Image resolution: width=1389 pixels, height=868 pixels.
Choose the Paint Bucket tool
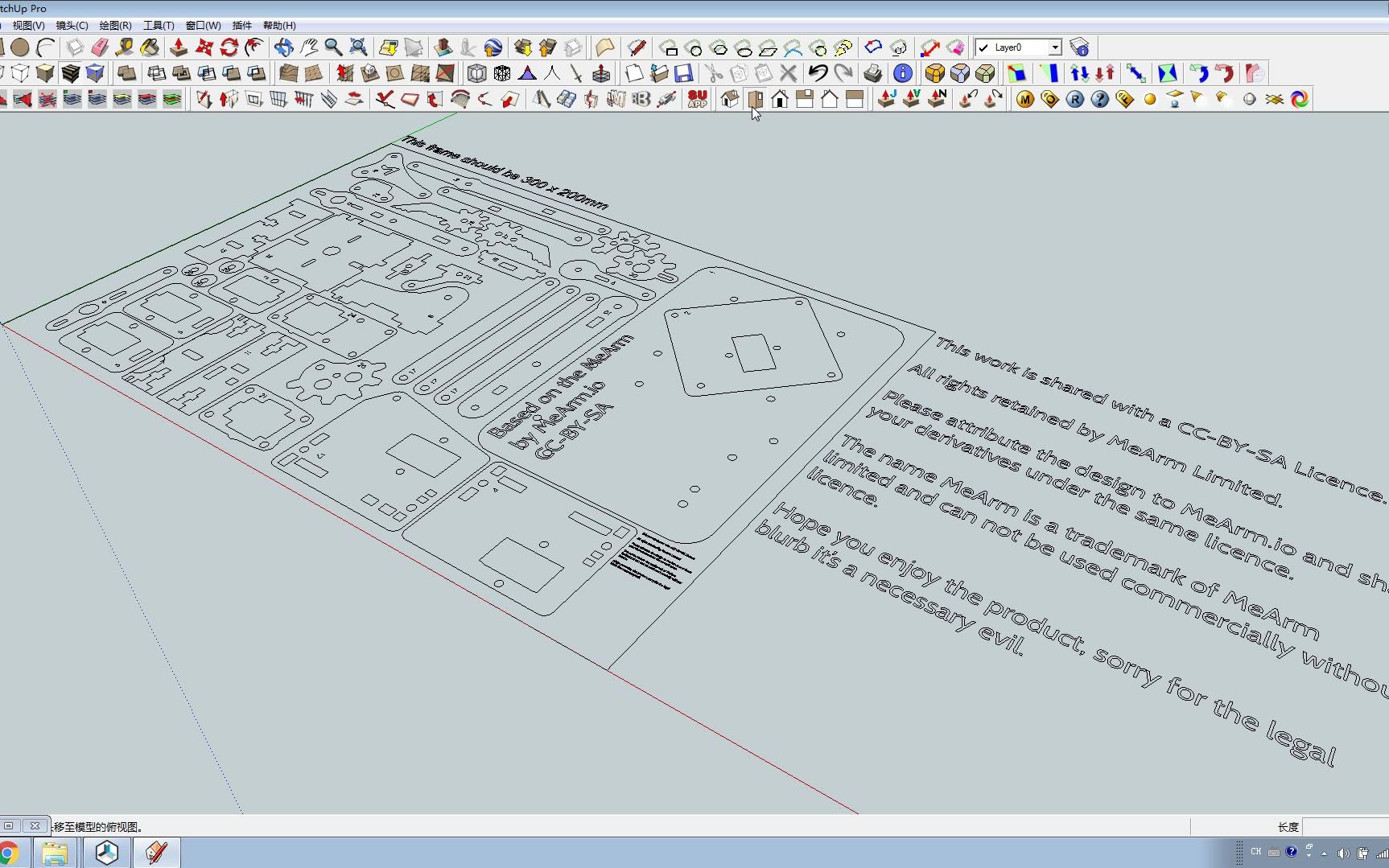point(150,47)
